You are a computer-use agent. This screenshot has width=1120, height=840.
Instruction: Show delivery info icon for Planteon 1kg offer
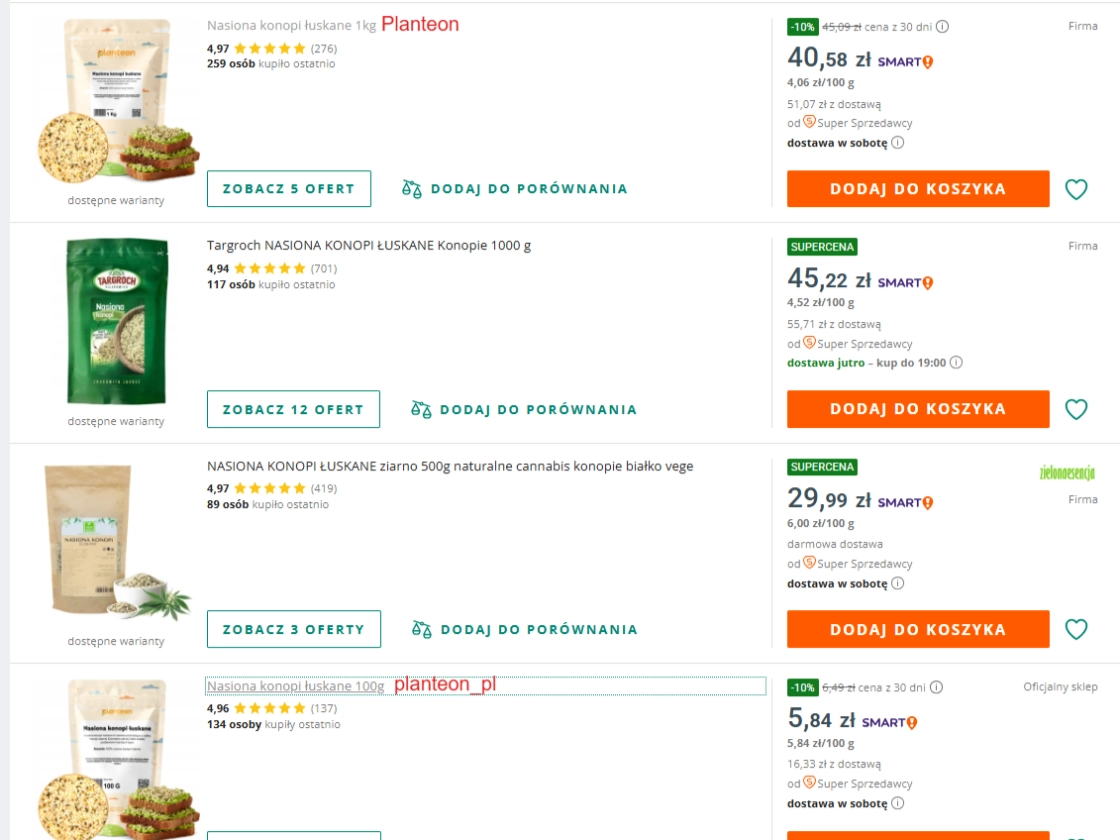click(x=898, y=142)
